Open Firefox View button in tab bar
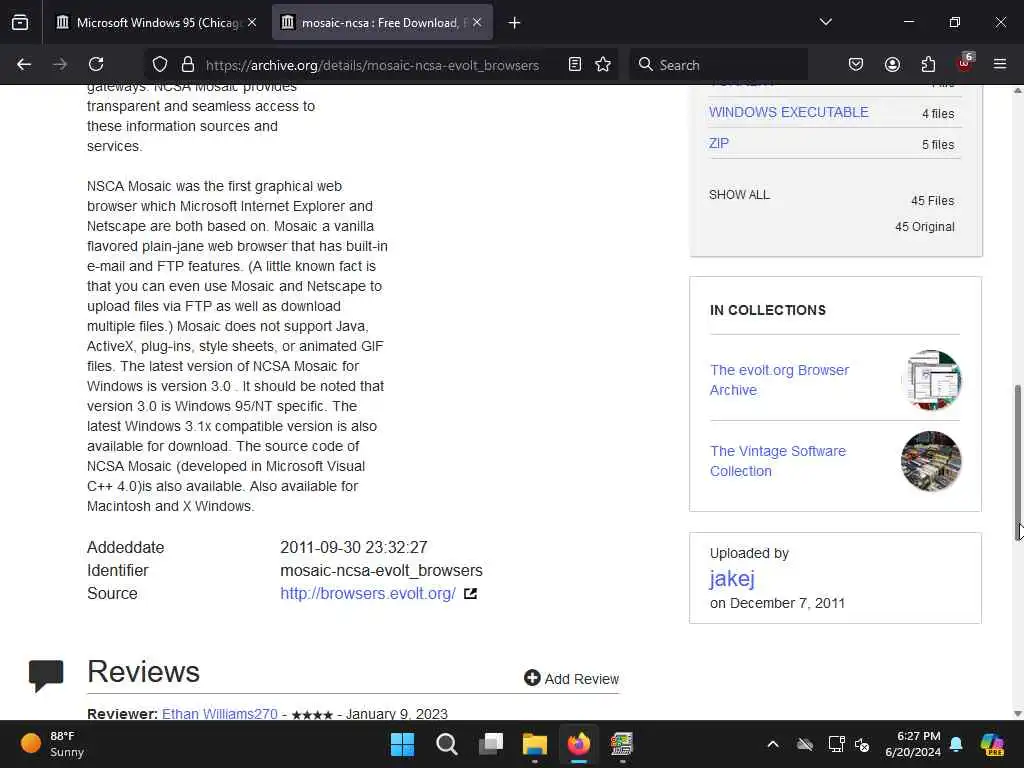This screenshot has width=1024, height=768. point(20,23)
